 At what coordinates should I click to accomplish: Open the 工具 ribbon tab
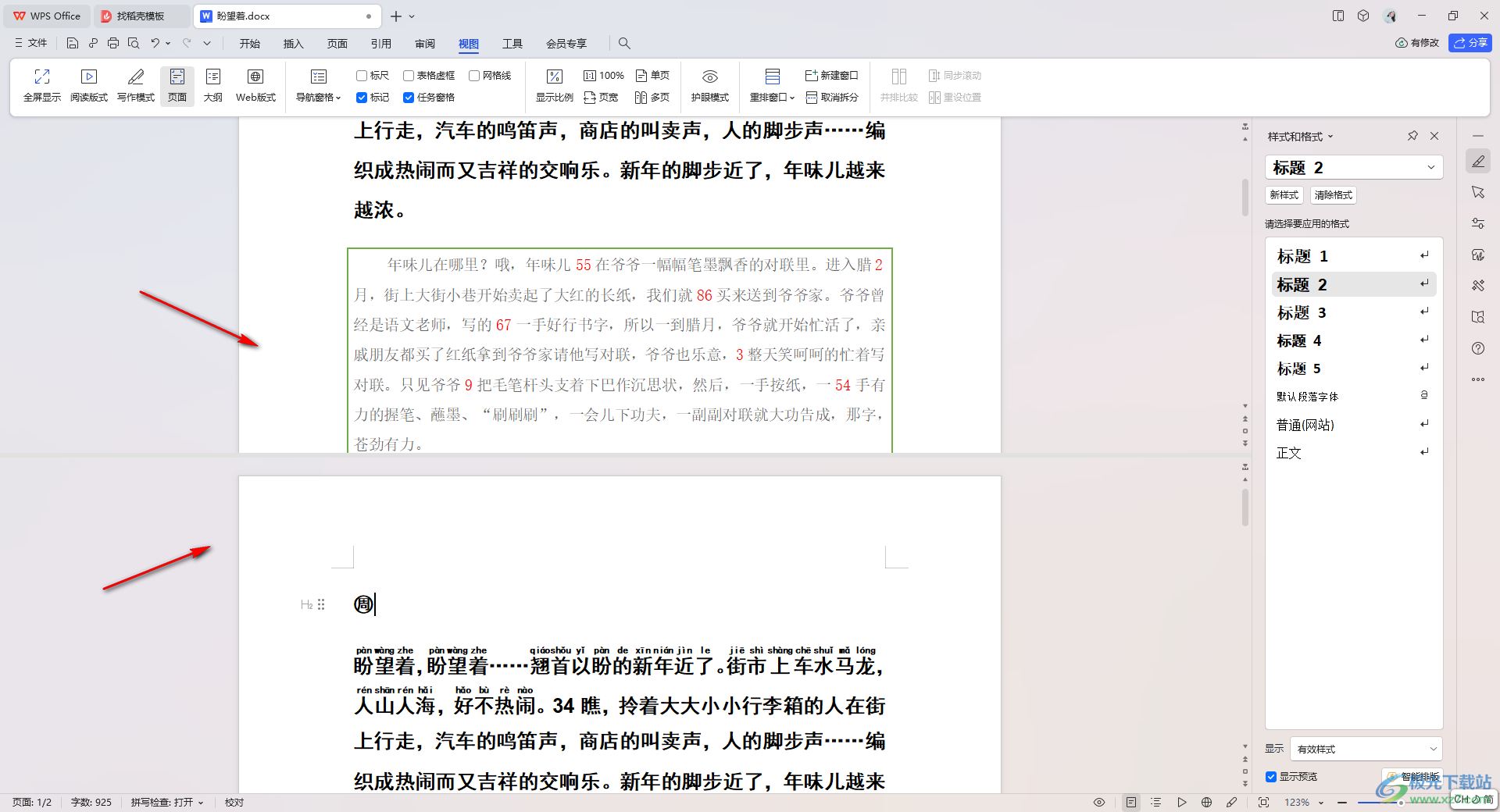[512, 44]
